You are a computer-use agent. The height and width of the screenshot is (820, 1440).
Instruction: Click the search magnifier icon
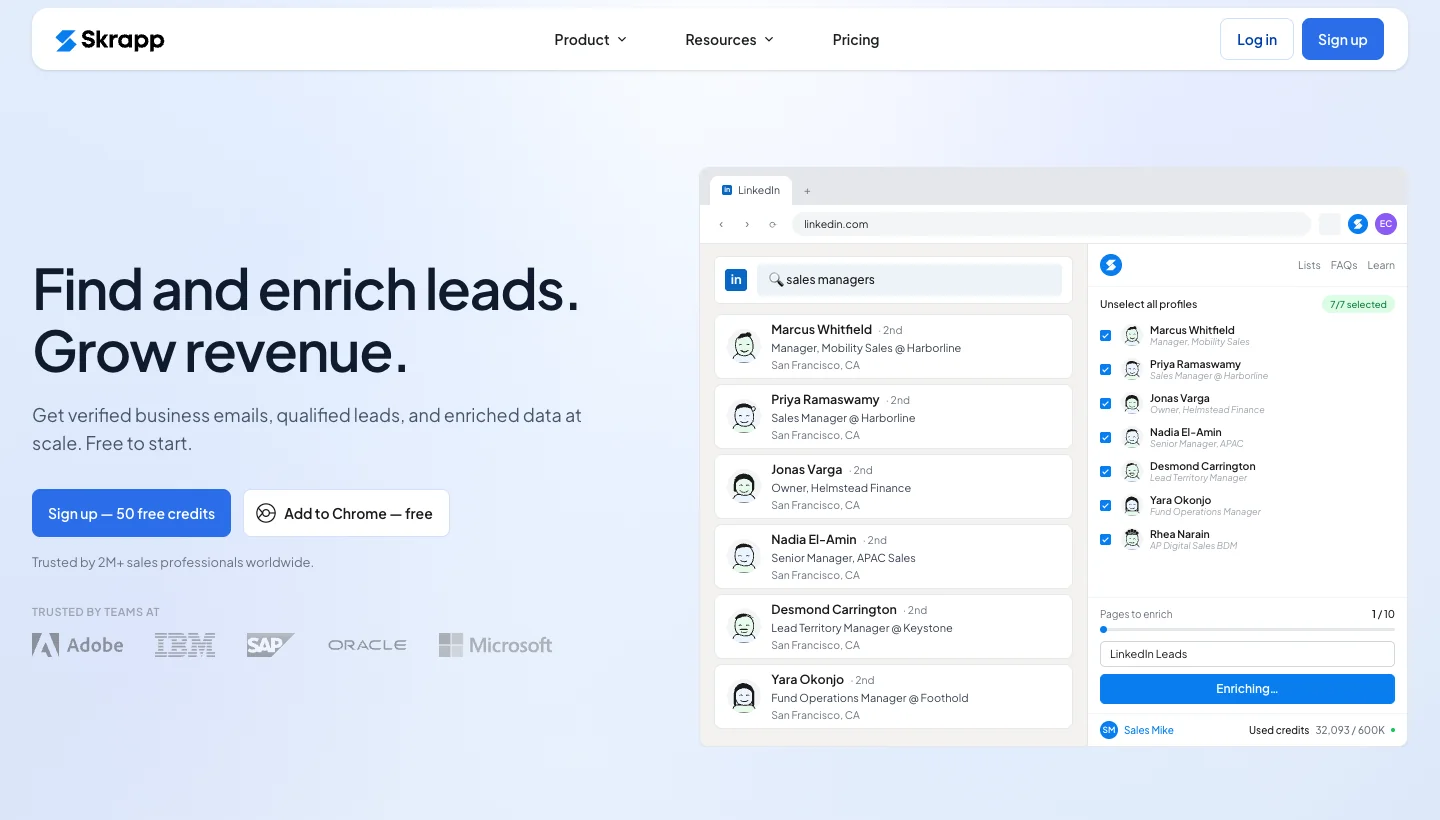pos(775,280)
